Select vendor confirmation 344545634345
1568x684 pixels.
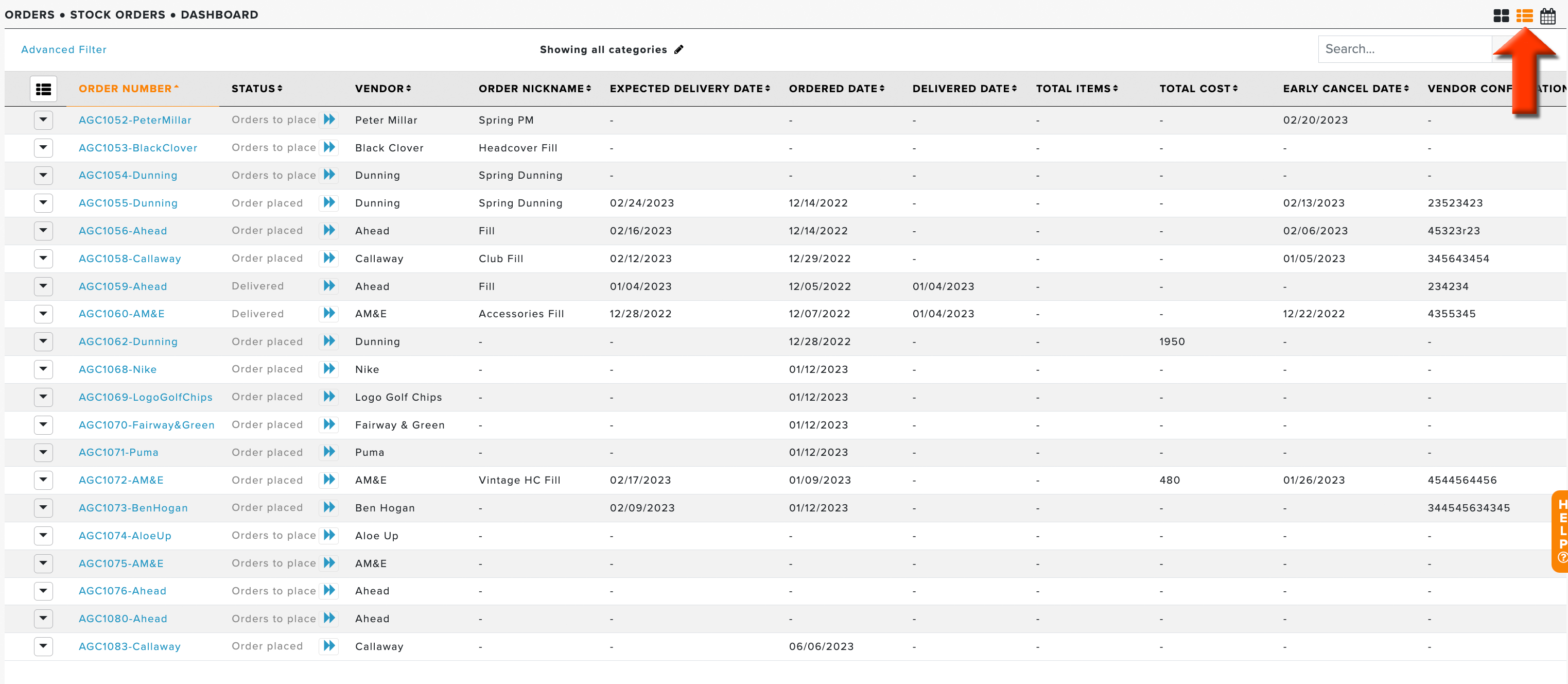click(x=1469, y=508)
